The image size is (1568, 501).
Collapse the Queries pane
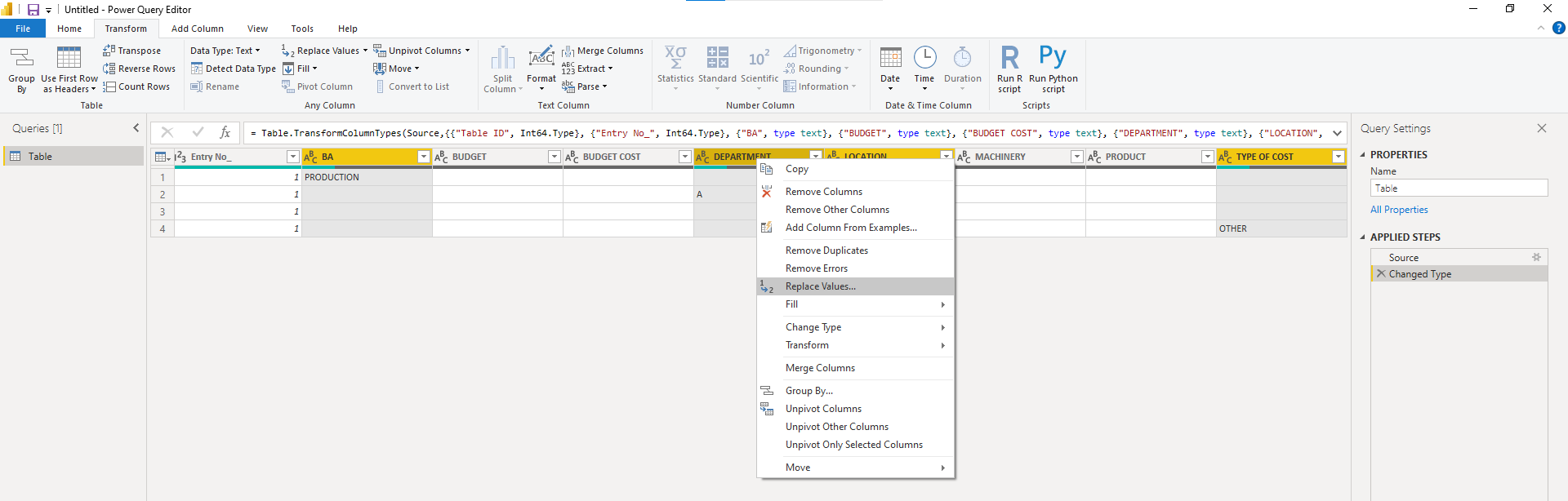[x=136, y=128]
